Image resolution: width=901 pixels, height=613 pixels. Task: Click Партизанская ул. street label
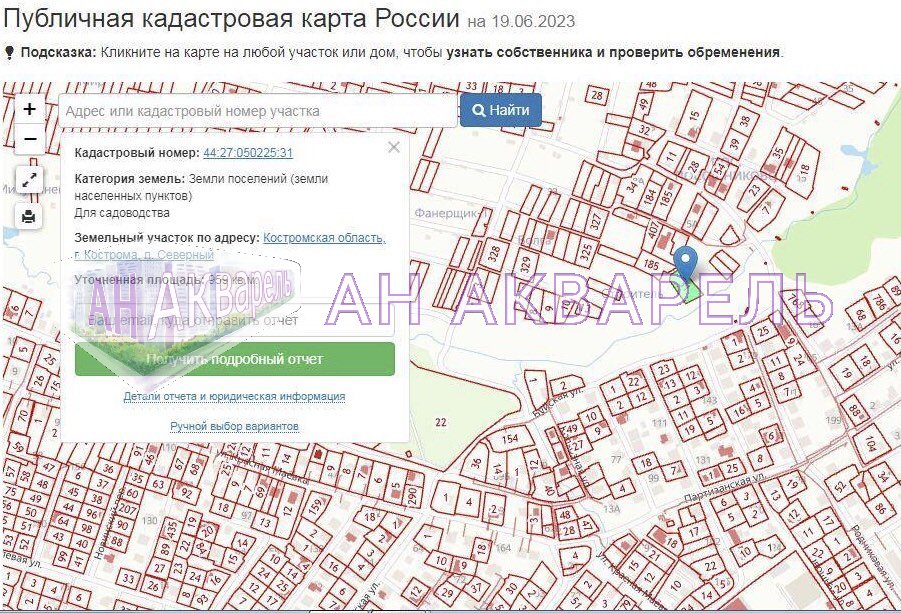point(725,488)
